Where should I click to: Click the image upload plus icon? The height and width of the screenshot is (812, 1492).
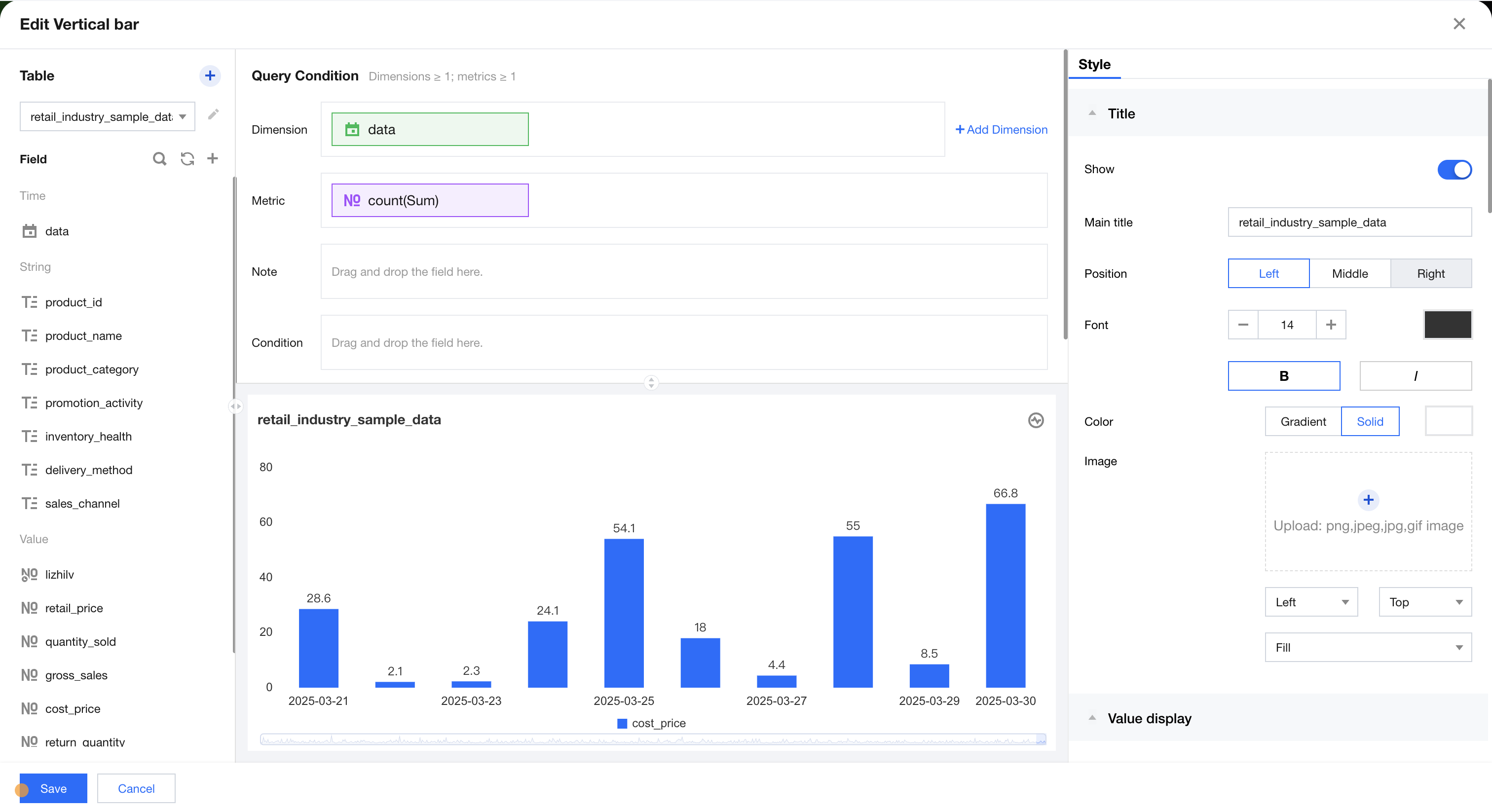1368,500
